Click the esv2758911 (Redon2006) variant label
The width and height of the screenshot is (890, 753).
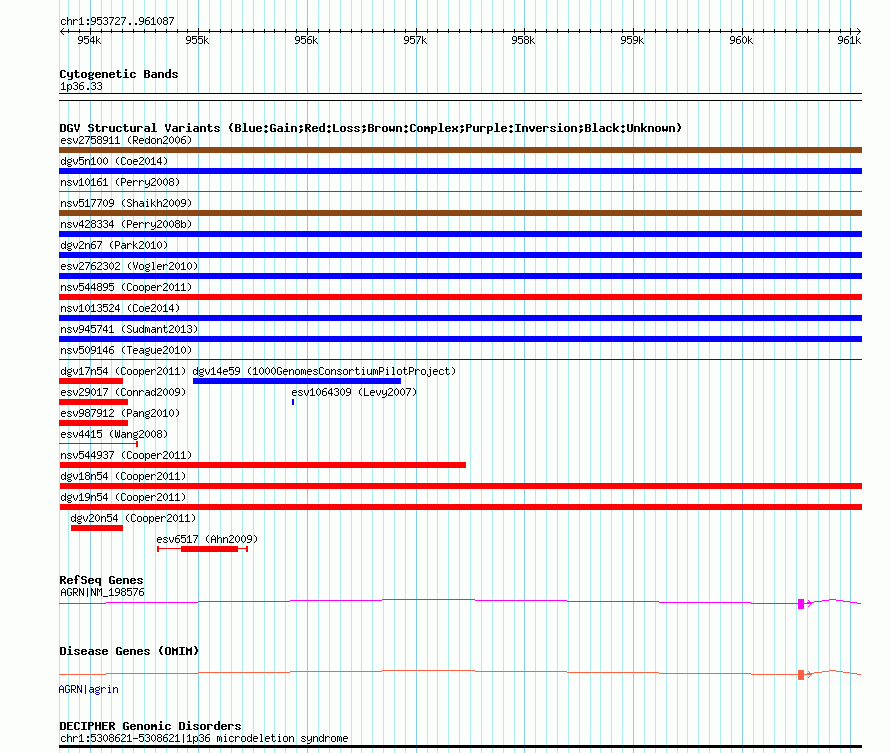coord(126,140)
